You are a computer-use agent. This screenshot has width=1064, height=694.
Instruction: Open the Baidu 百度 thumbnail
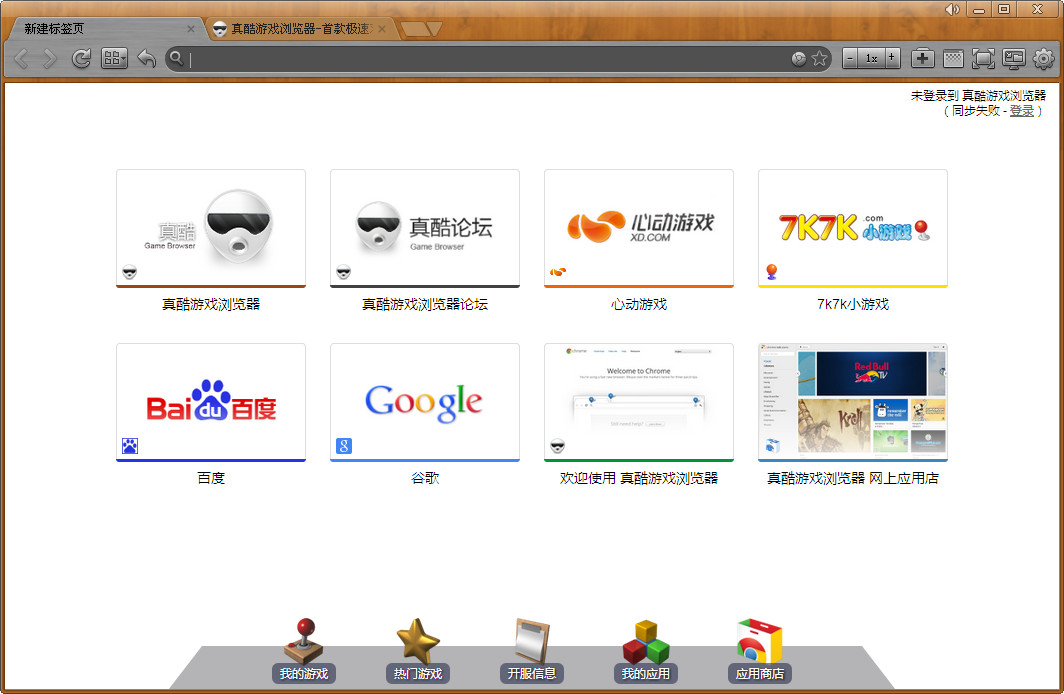coord(211,402)
